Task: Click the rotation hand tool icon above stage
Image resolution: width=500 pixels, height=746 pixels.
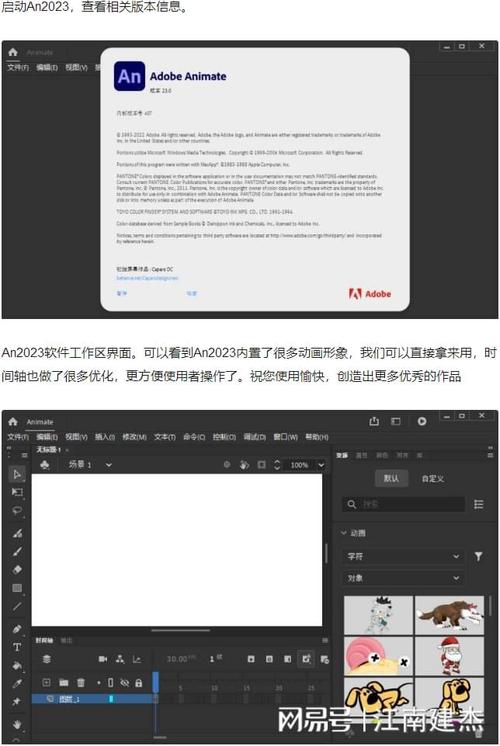Action: click(x=244, y=465)
